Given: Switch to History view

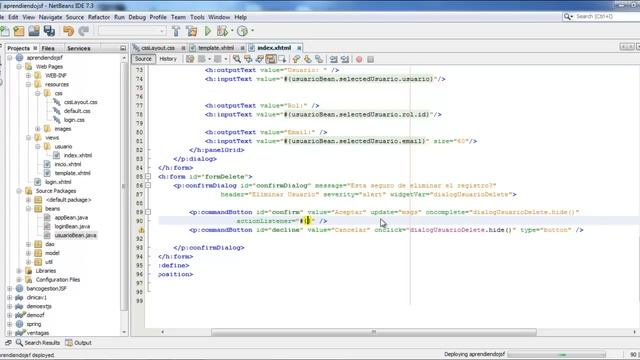Looking at the screenshot, I should click(168, 59).
